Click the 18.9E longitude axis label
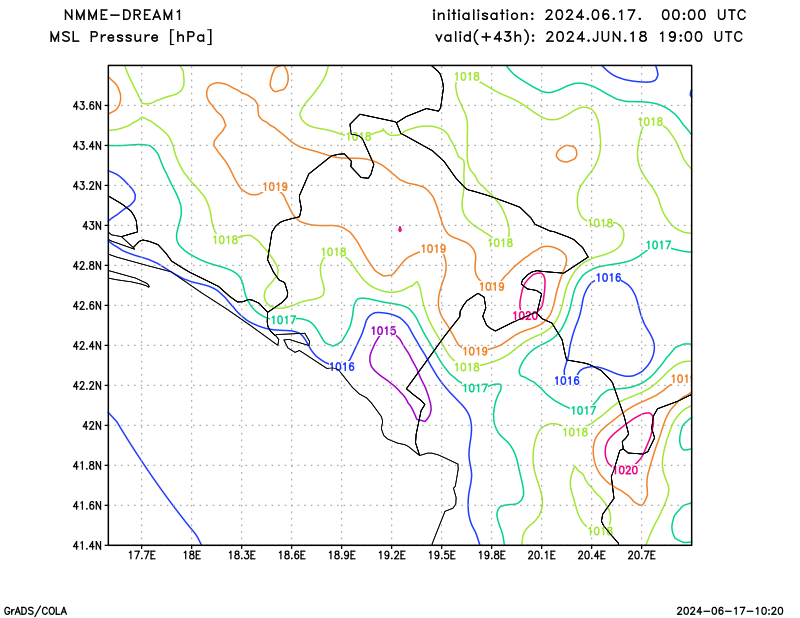Image resolution: width=800 pixels, height=618 pixels. (341, 555)
